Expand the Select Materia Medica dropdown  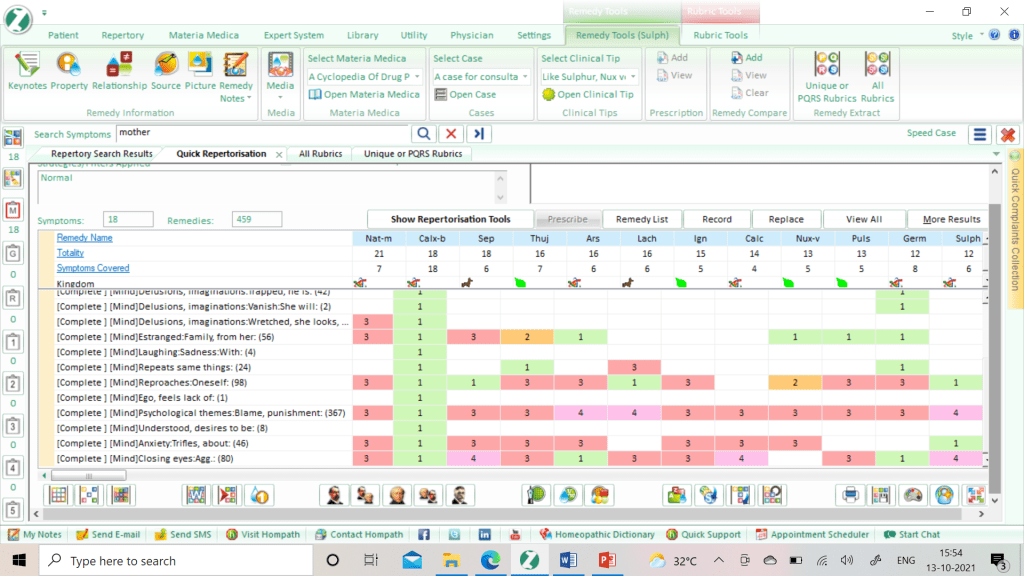[x=416, y=77]
